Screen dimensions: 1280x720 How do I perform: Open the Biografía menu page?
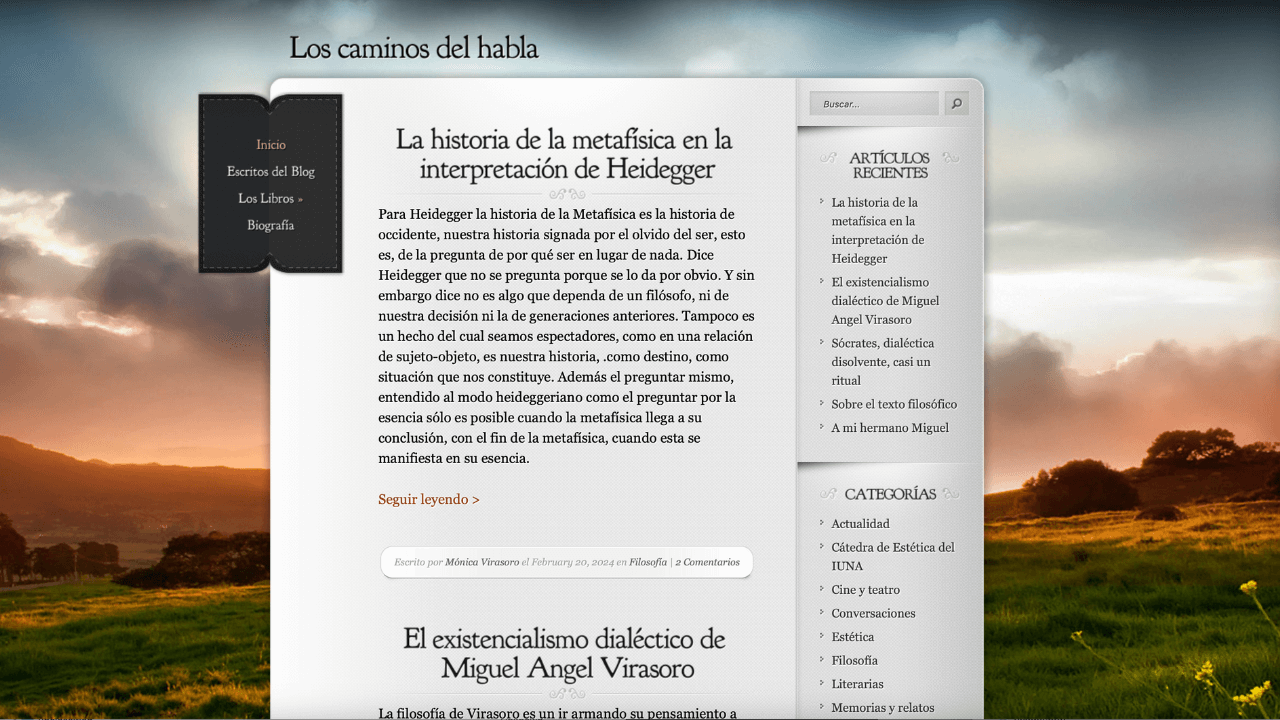(x=271, y=226)
